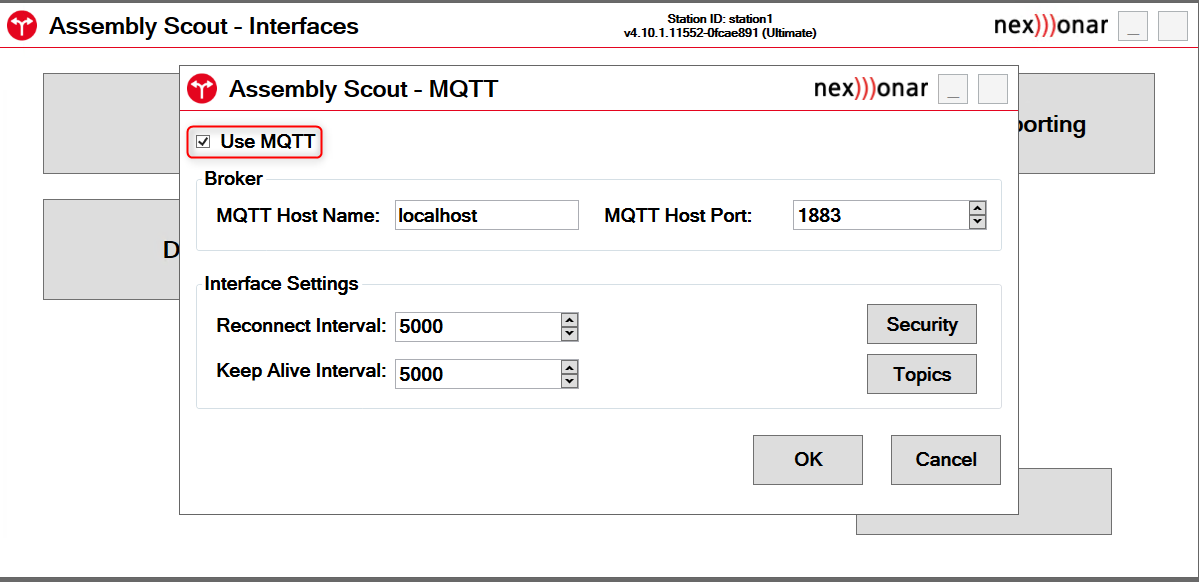Image resolution: width=1199 pixels, height=582 pixels.
Task: Click the MQTT Host Port label
Action: pos(678,216)
